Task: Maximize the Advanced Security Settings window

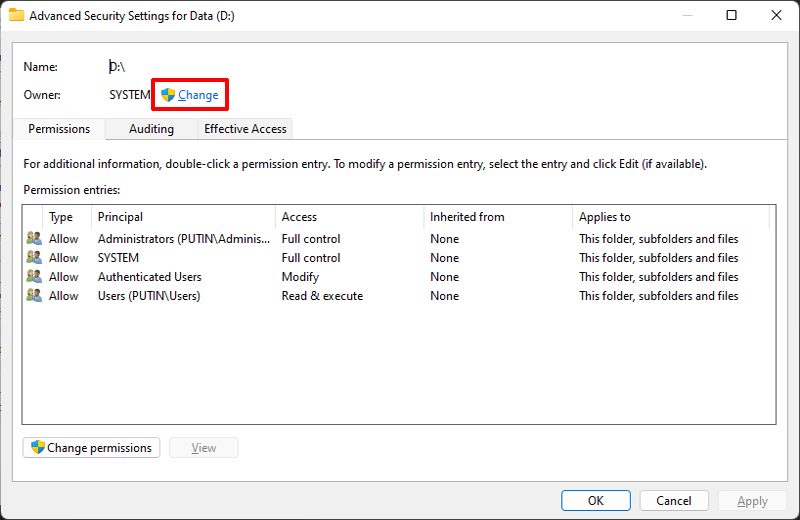Action: 731,15
